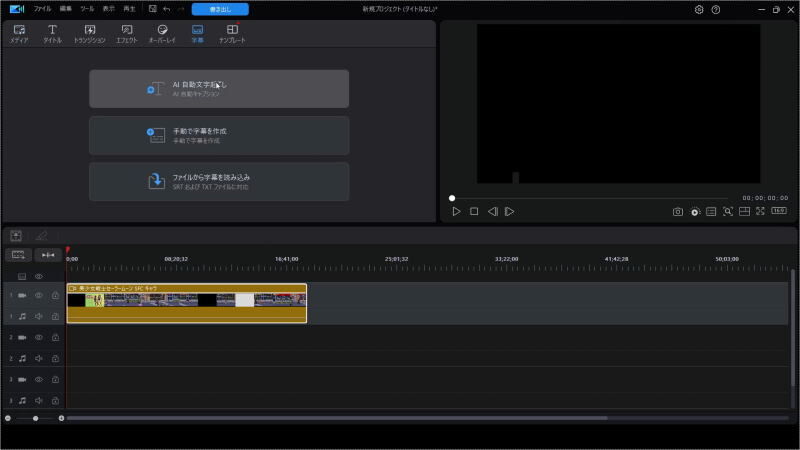Screen dimensions: 800x450
Task: Click the fit timeline to window icon
Action: [48, 255]
